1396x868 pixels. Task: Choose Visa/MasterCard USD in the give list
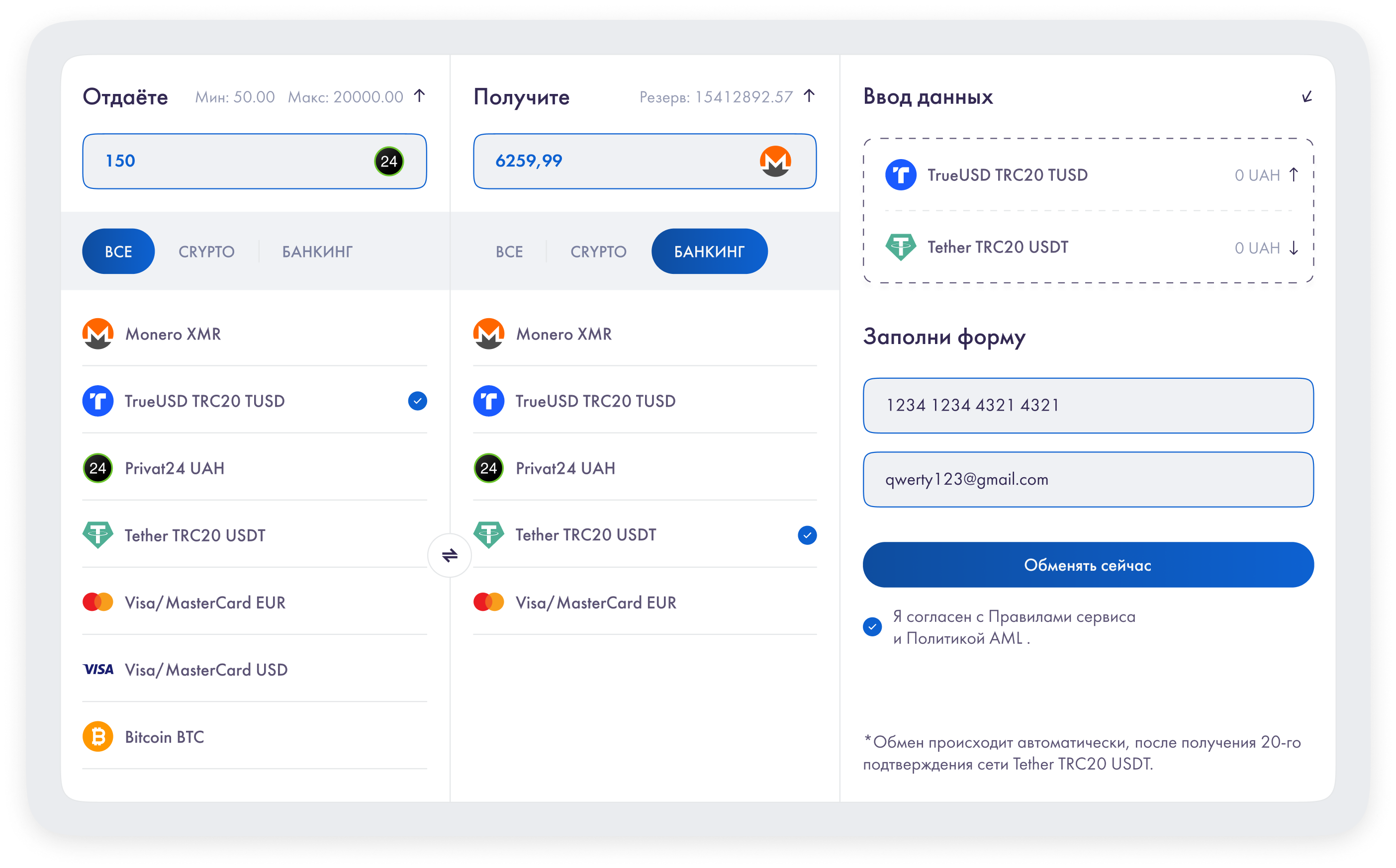(x=205, y=669)
